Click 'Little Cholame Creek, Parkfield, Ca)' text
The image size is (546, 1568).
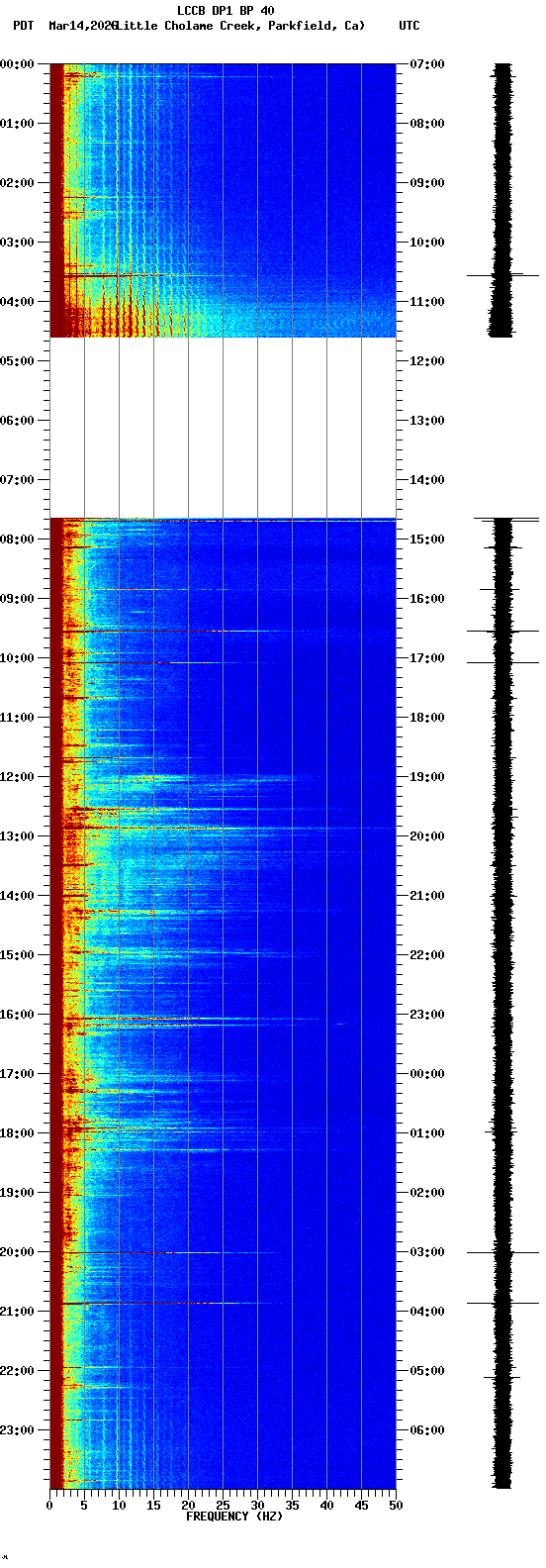coord(240,26)
